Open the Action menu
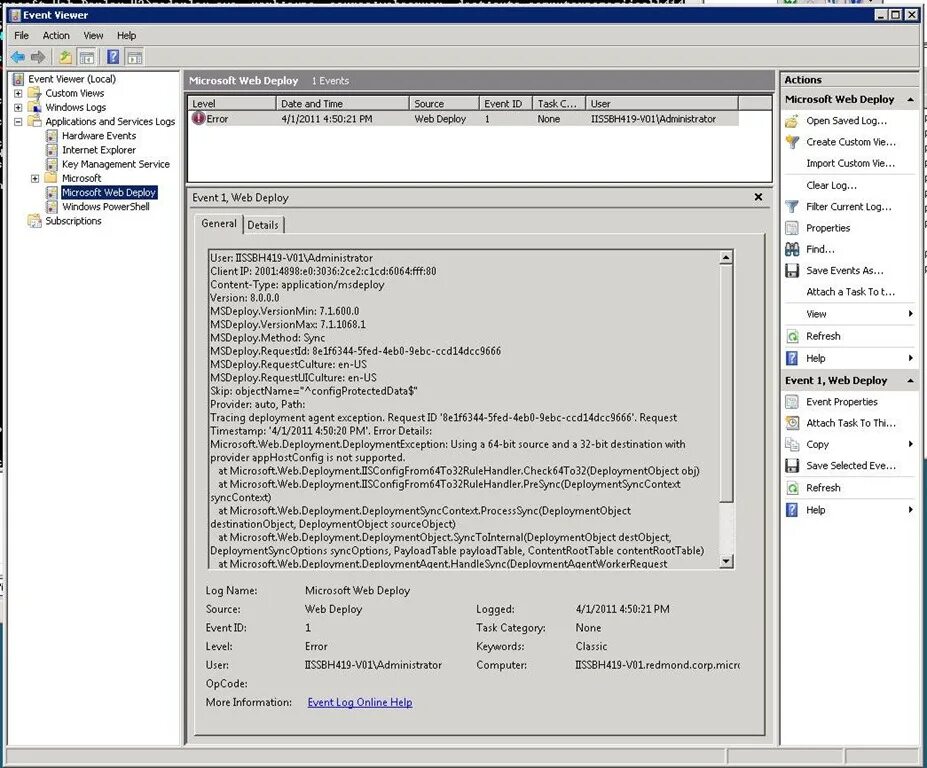927x768 pixels. (x=56, y=35)
